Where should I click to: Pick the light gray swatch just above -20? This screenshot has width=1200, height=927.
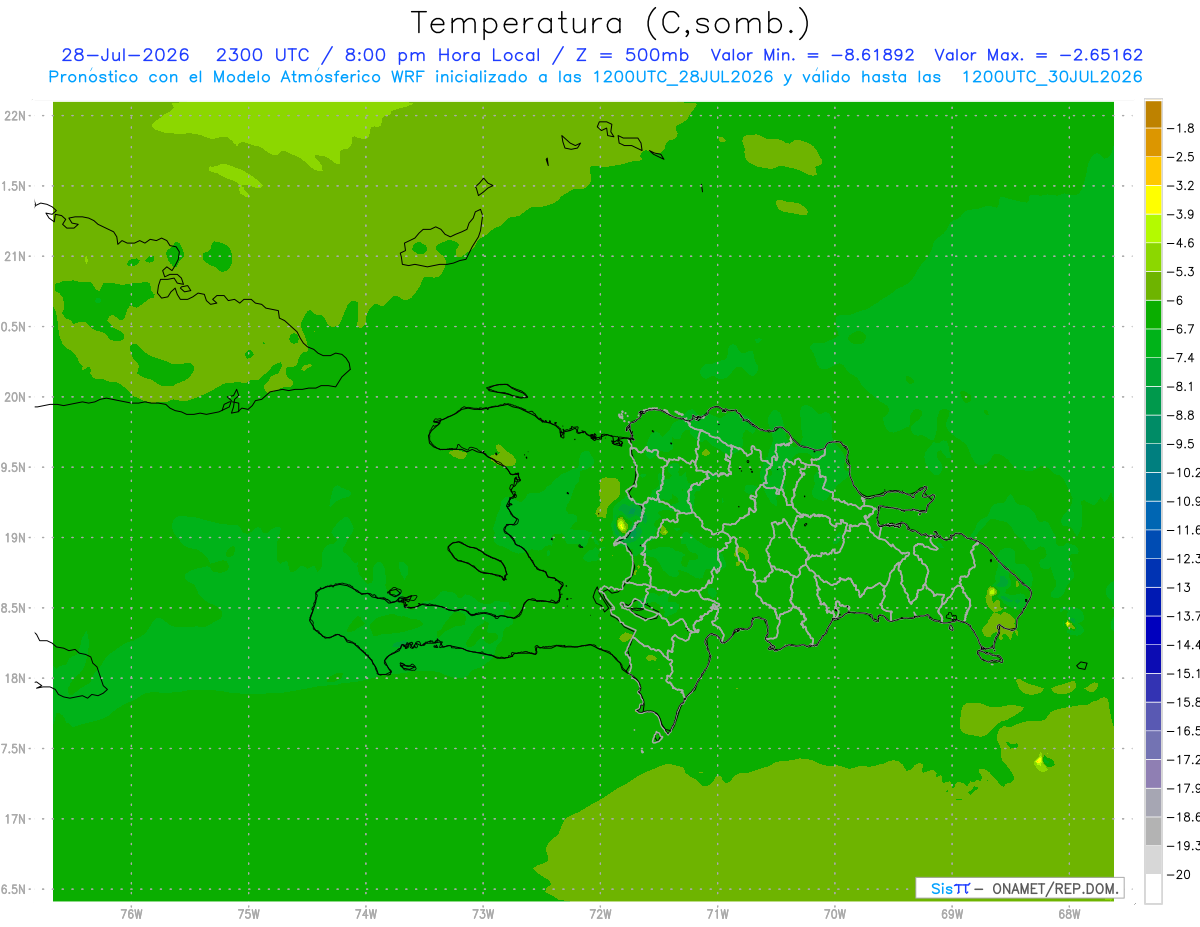(x=1153, y=860)
